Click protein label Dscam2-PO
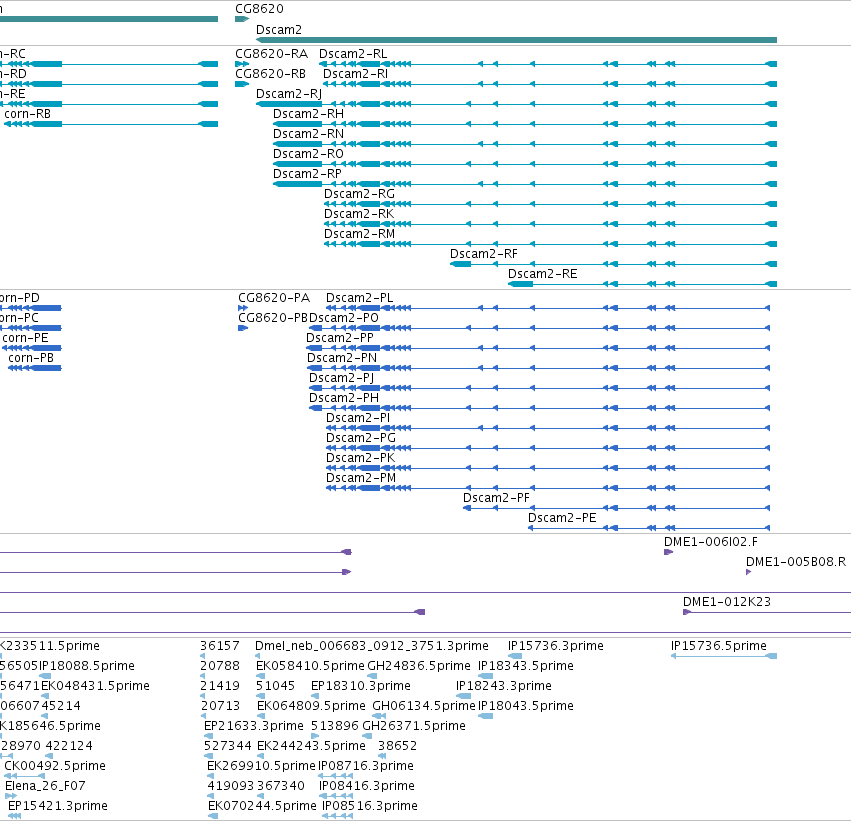Screen dimensions: 851x821 point(344,318)
